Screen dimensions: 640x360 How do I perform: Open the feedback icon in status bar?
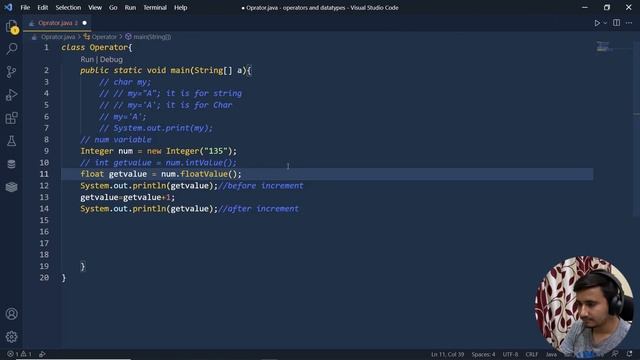point(615,354)
